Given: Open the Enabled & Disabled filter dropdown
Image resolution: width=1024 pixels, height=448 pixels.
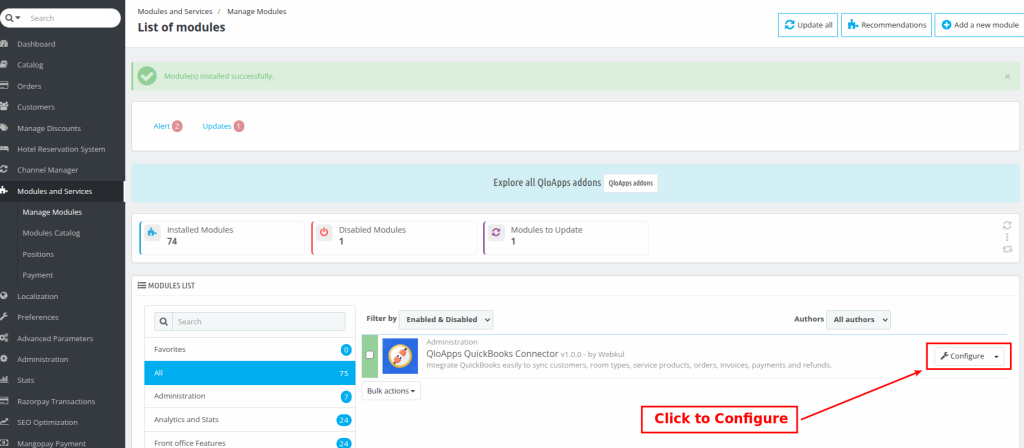Looking at the screenshot, I should pos(446,319).
